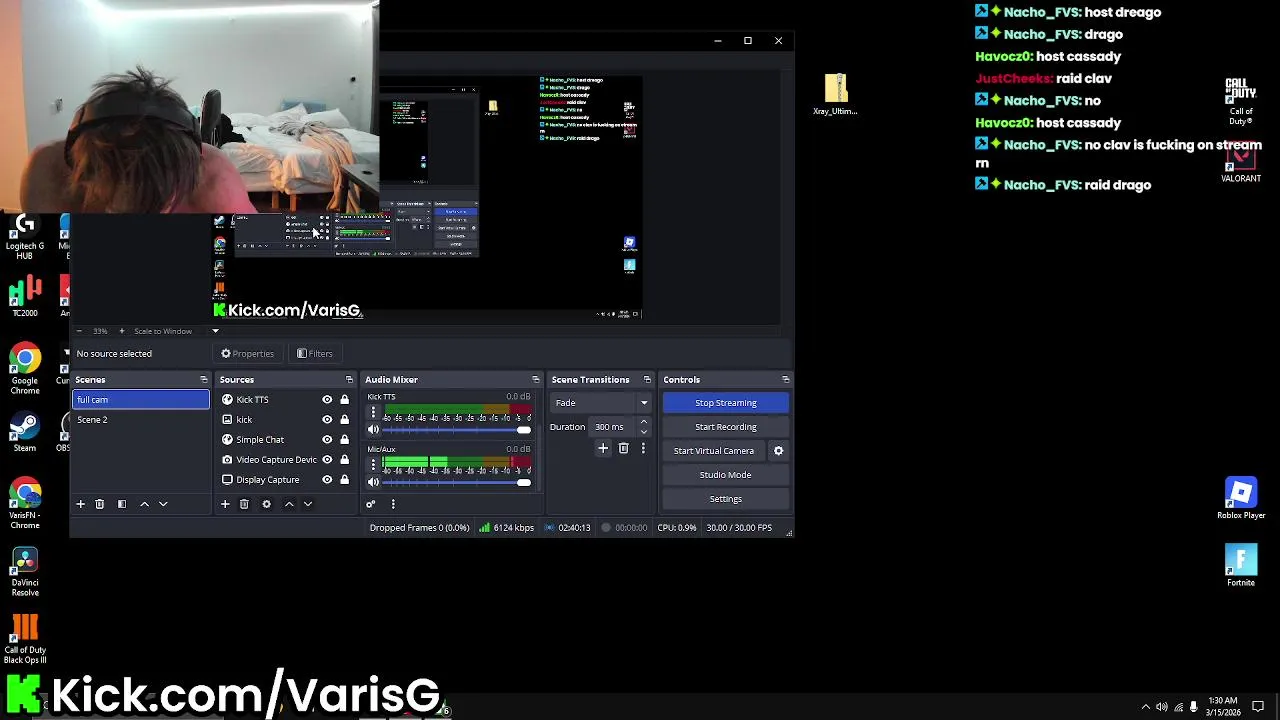The width and height of the screenshot is (1280, 720).
Task: Move scene down in Scenes toolbar
Action: pyautogui.click(x=163, y=504)
